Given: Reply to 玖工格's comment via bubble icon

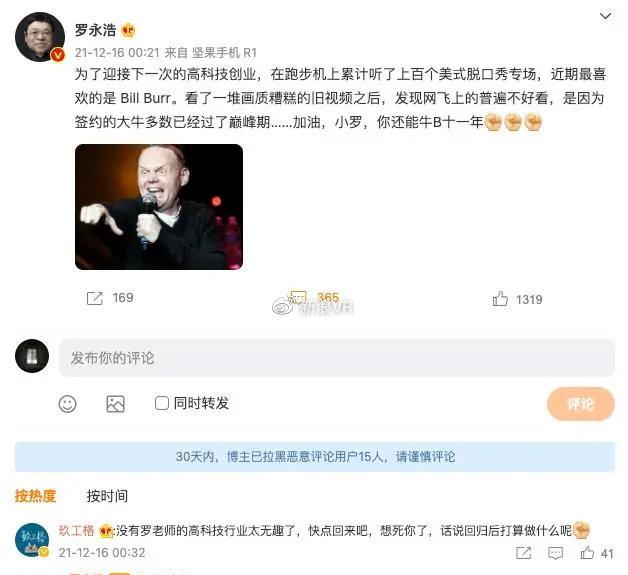Looking at the screenshot, I should coord(555,553).
